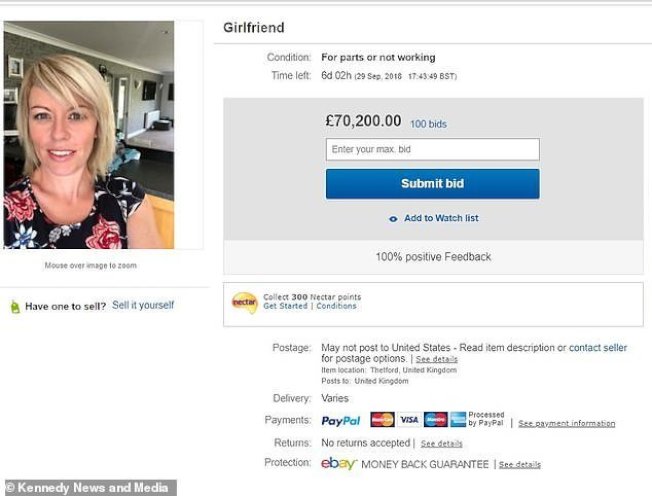Viewport: 652px width, 496px height.
Task: Click the Nectar points logo
Action: (x=244, y=302)
